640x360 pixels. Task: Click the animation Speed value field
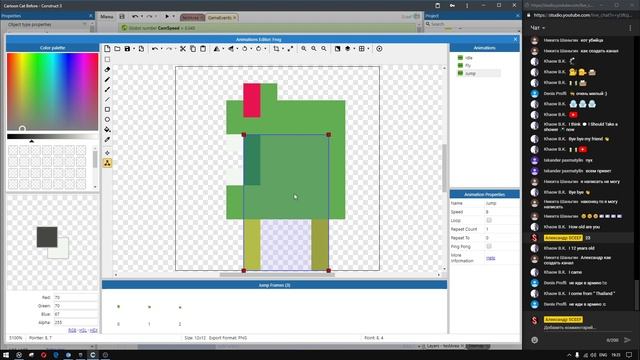(501, 212)
